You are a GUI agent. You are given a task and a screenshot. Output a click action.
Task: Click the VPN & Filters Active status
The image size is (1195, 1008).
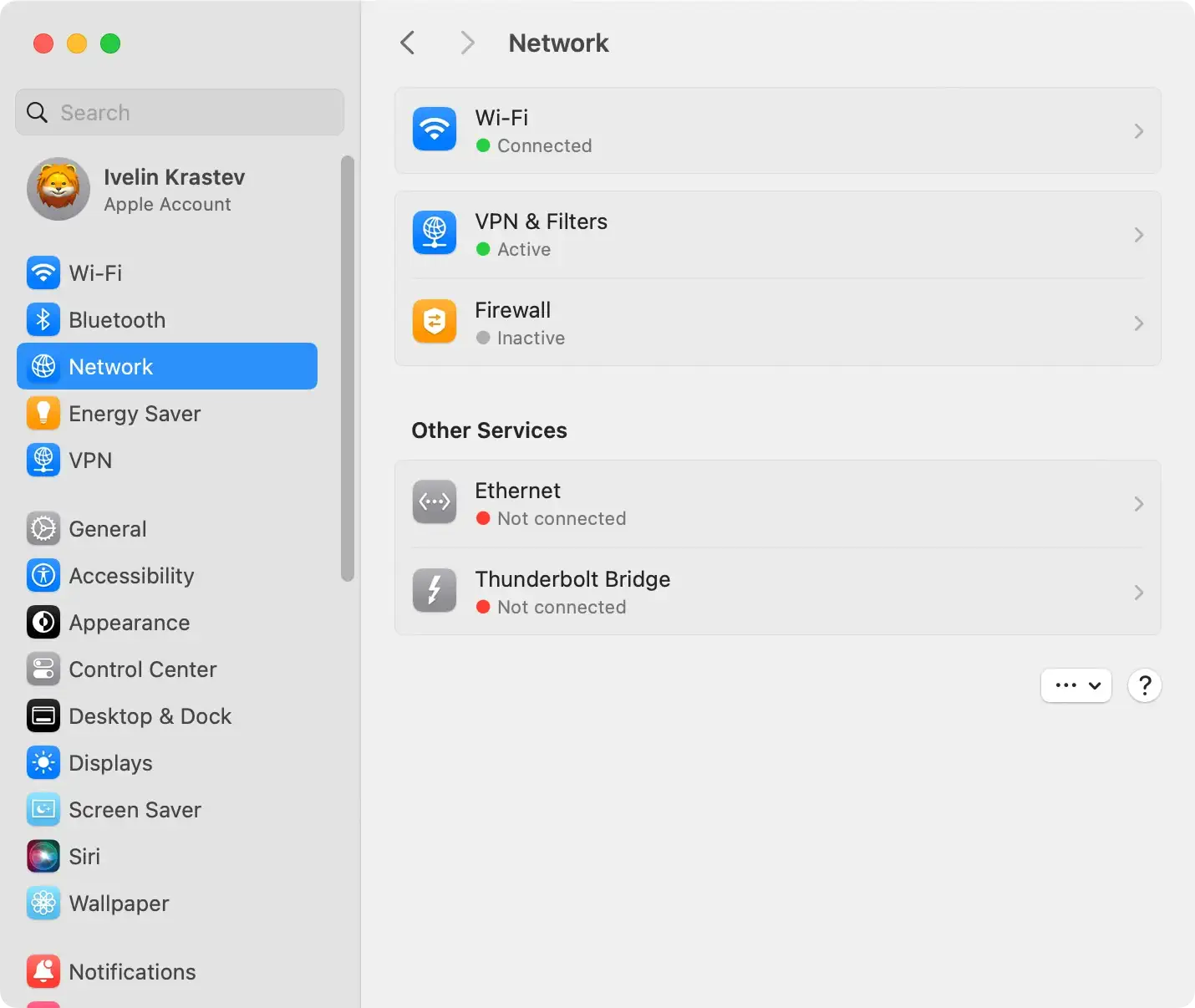coord(524,249)
